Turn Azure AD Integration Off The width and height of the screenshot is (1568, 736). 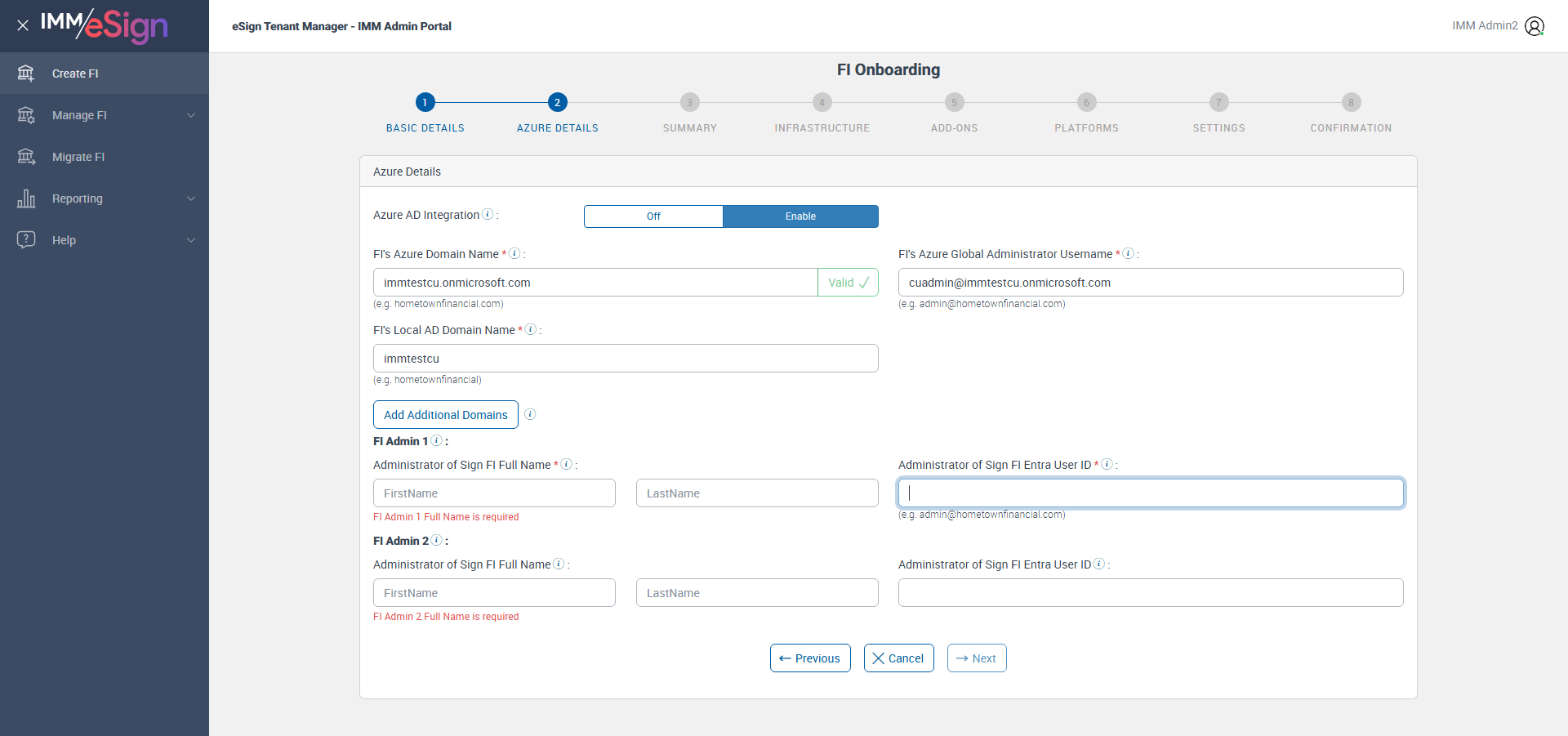pos(653,216)
